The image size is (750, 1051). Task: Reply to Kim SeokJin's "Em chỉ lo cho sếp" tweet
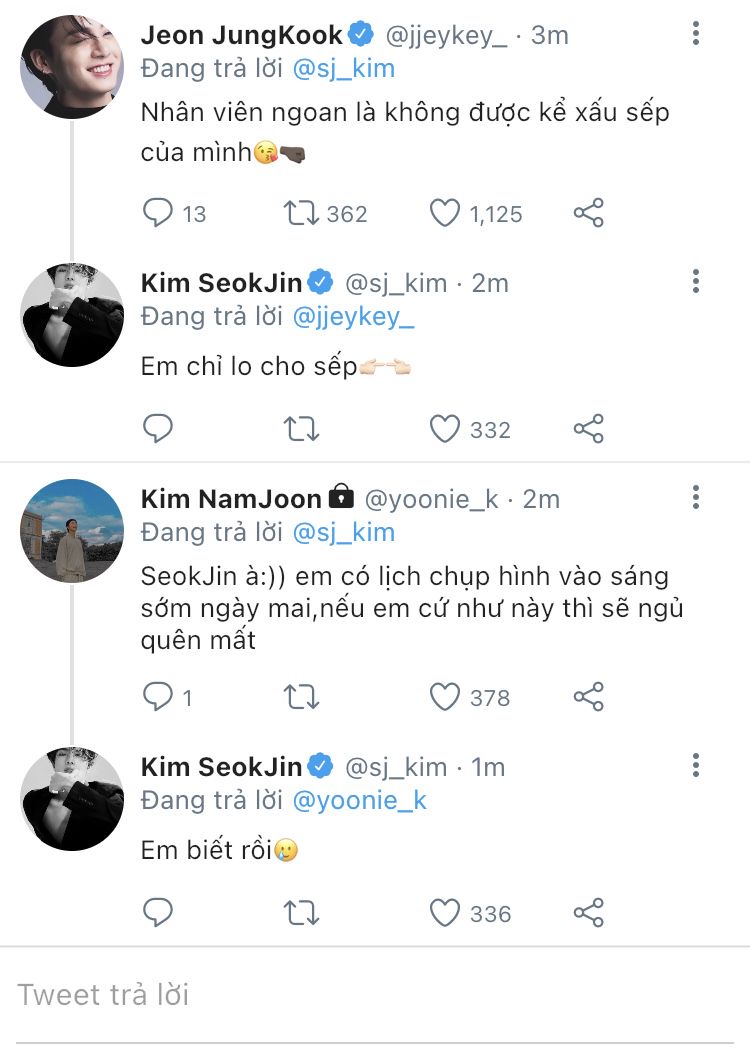(159, 429)
